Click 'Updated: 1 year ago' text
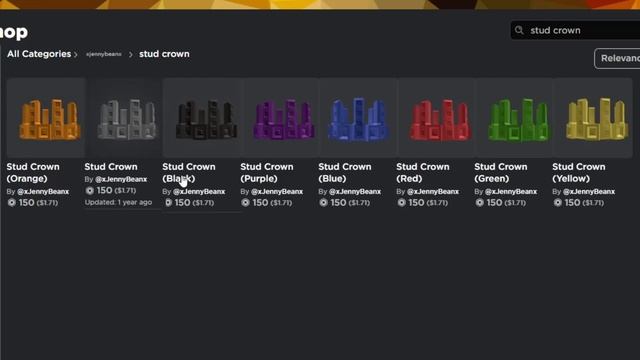The height and width of the screenshot is (360, 640). pos(118,202)
